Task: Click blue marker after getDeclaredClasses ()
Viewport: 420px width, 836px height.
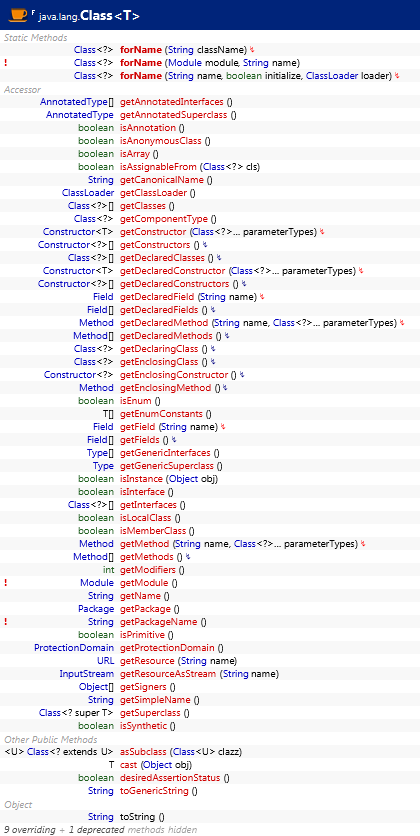Action: [219, 258]
